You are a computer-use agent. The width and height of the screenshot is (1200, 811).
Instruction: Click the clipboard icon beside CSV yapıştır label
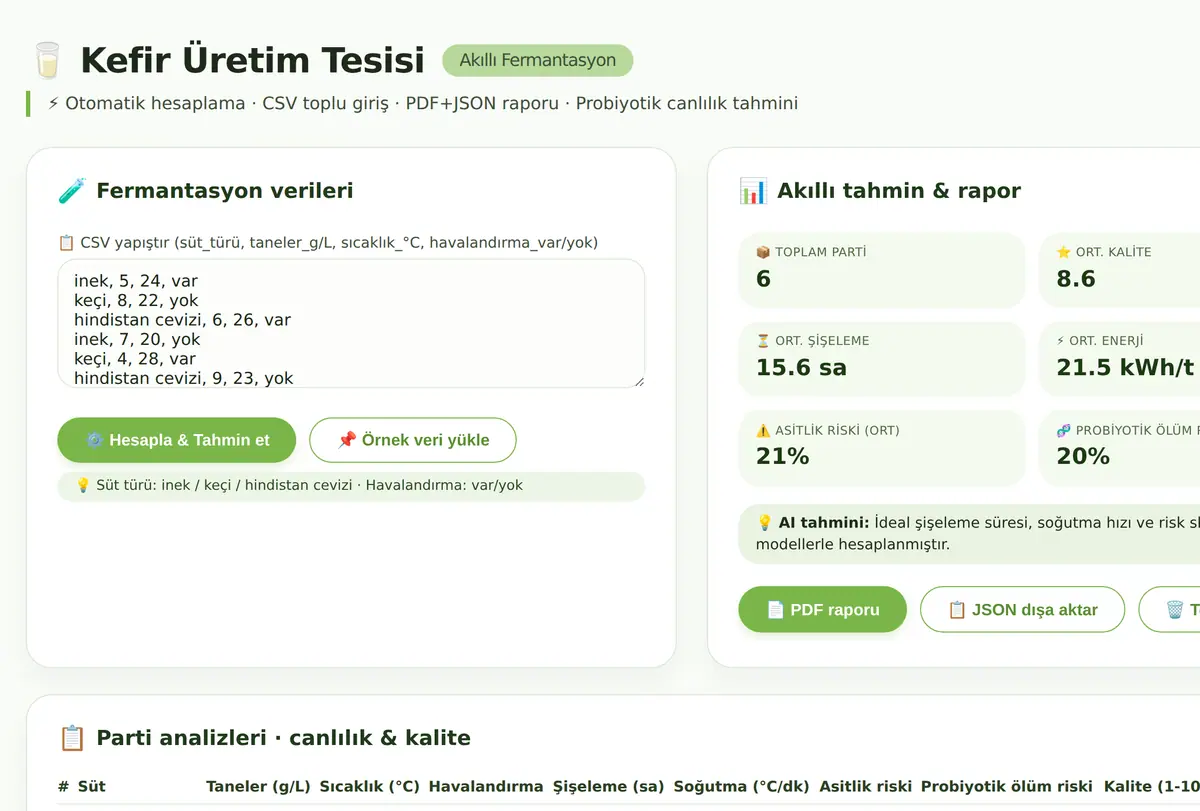coord(67,243)
